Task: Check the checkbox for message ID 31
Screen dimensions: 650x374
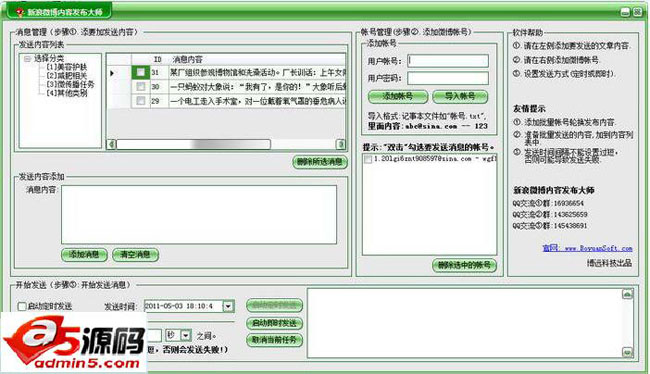Action: [141, 73]
